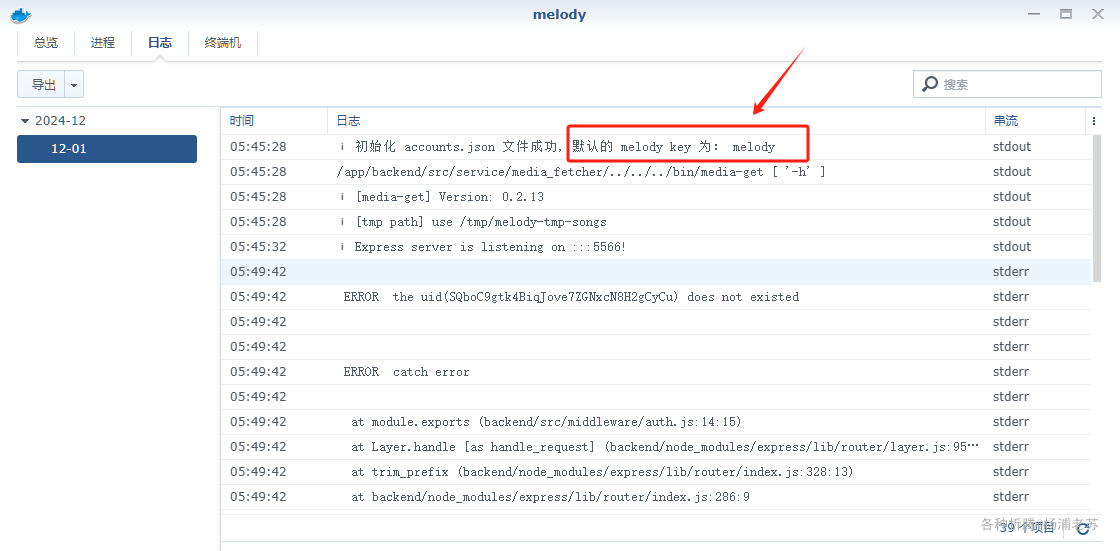Sort by the 串流 column header
Image resolution: width=1120 pixels, height=551 pixels.
[x=1035, y=121]
